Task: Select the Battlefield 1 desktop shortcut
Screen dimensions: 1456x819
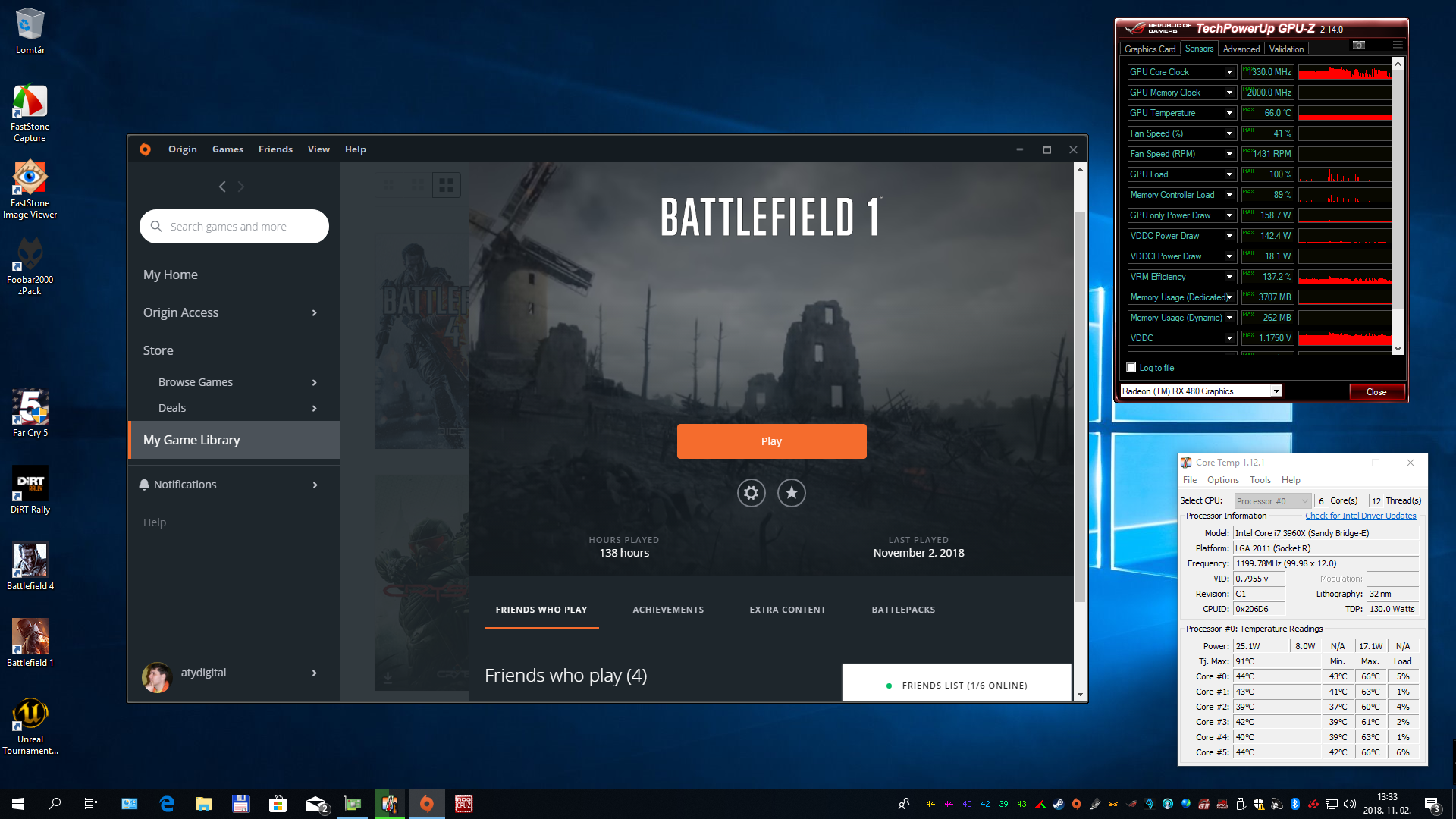Action: [x=30, y=643]
